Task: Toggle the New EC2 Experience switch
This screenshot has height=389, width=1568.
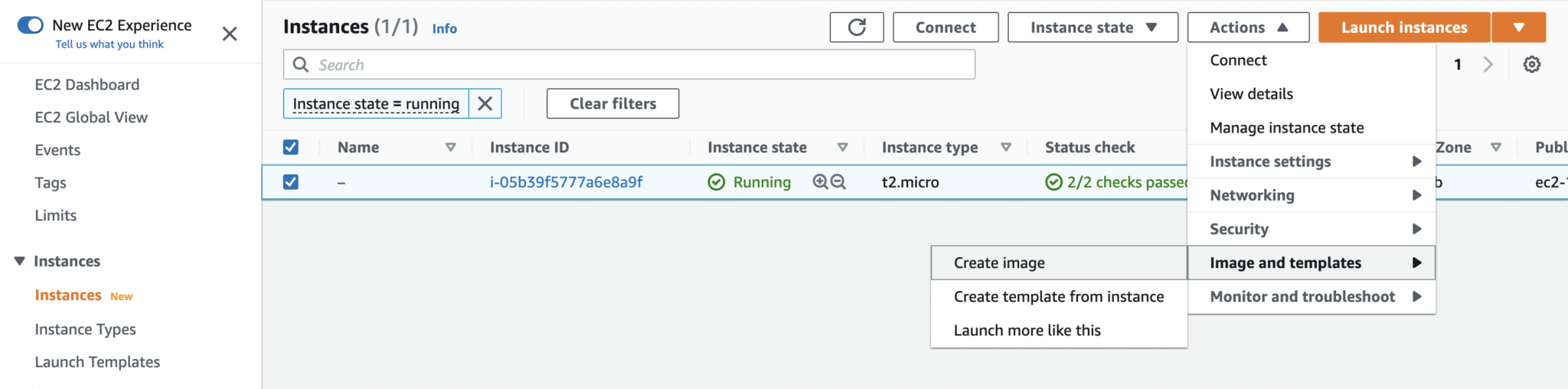Action: [31, 25]
